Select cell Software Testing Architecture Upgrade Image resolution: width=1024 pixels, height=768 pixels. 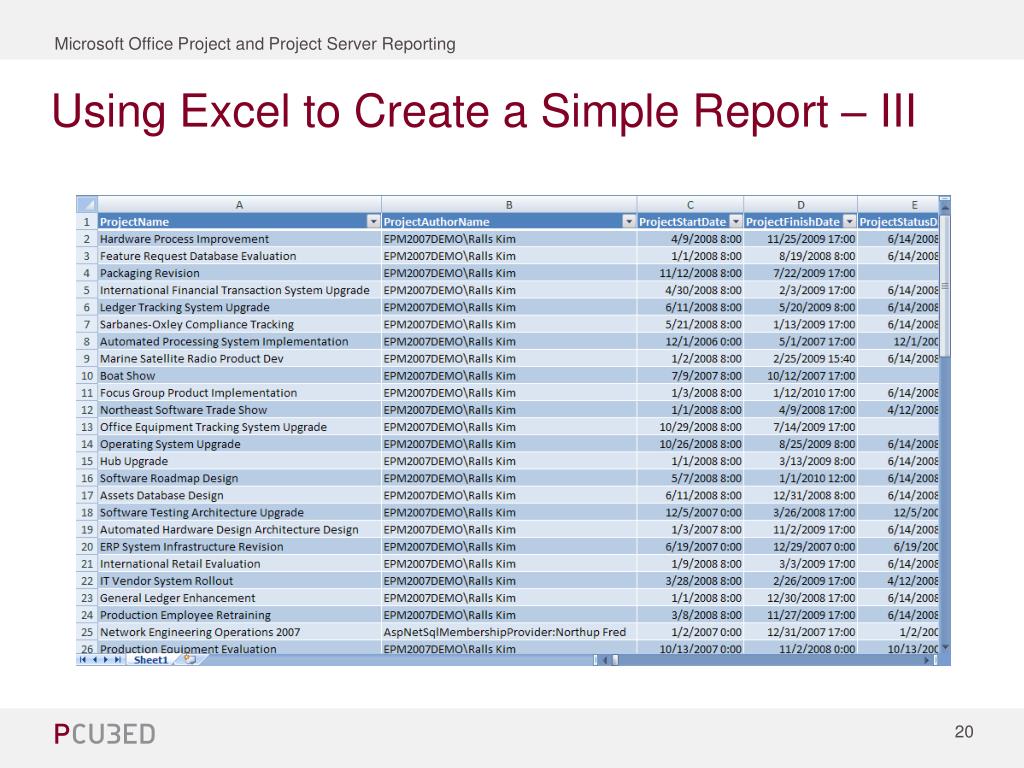[239, 513]
